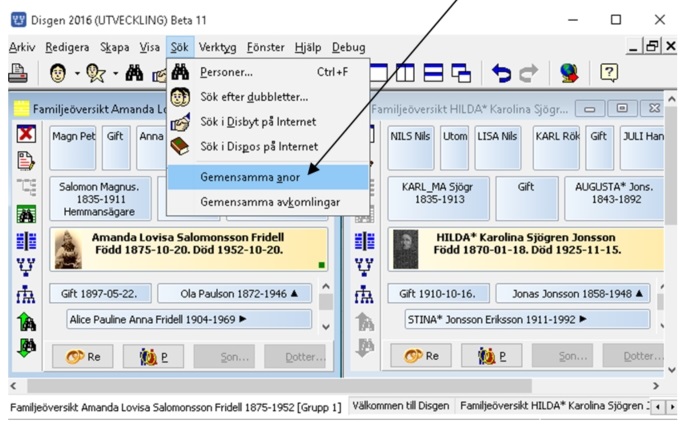
Task: Click the greyed redo arrow icon
Action: (529, 73)
